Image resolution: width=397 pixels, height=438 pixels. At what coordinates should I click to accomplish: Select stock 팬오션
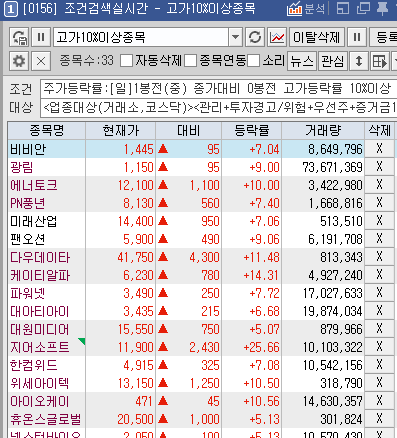point(27,239)
